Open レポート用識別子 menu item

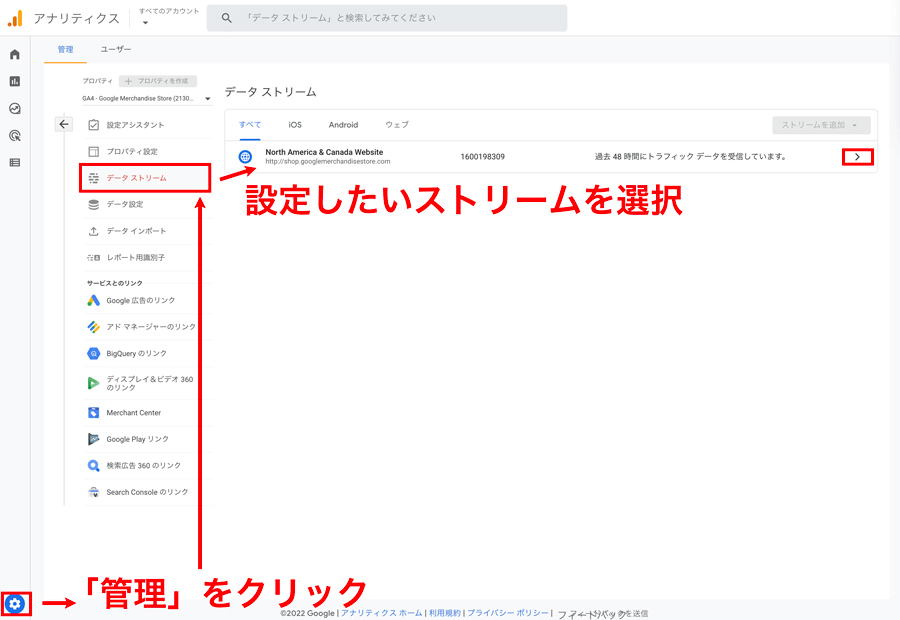(148, 258)
